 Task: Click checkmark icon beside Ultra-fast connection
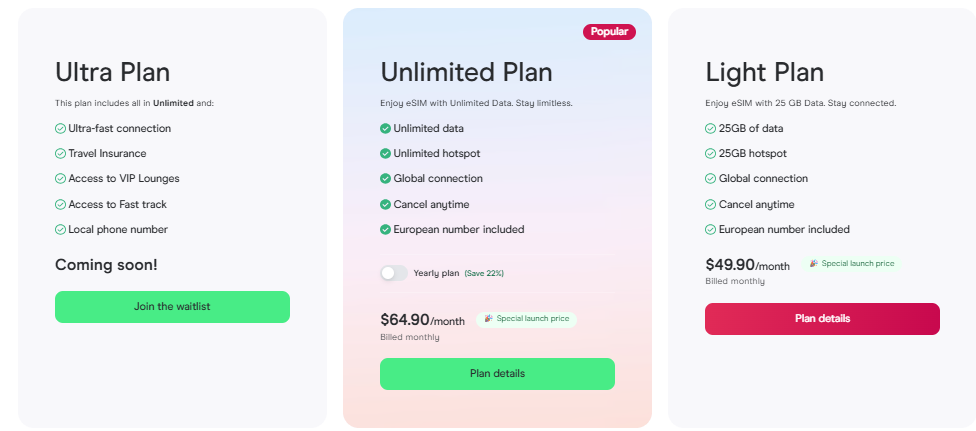tap(60, 128)
